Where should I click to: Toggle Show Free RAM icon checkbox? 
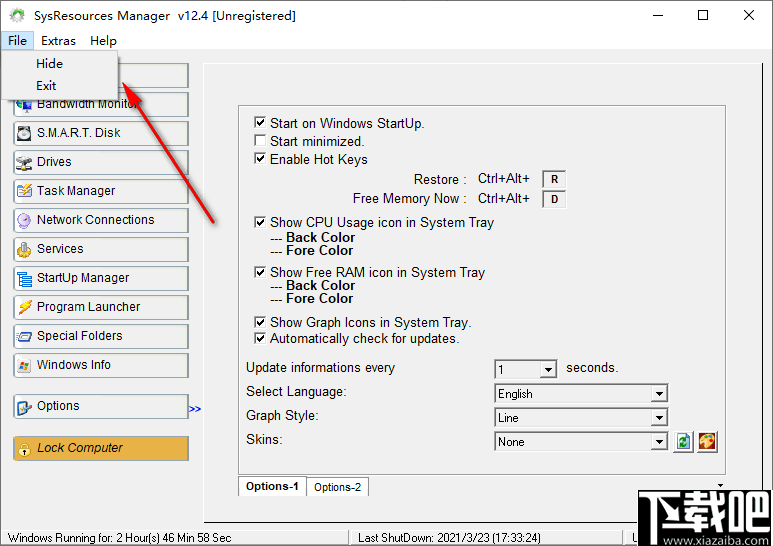click(x=260, y=272)
